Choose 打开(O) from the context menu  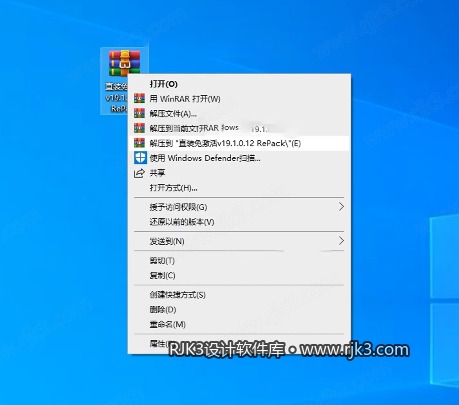click(x=239, y=84)
